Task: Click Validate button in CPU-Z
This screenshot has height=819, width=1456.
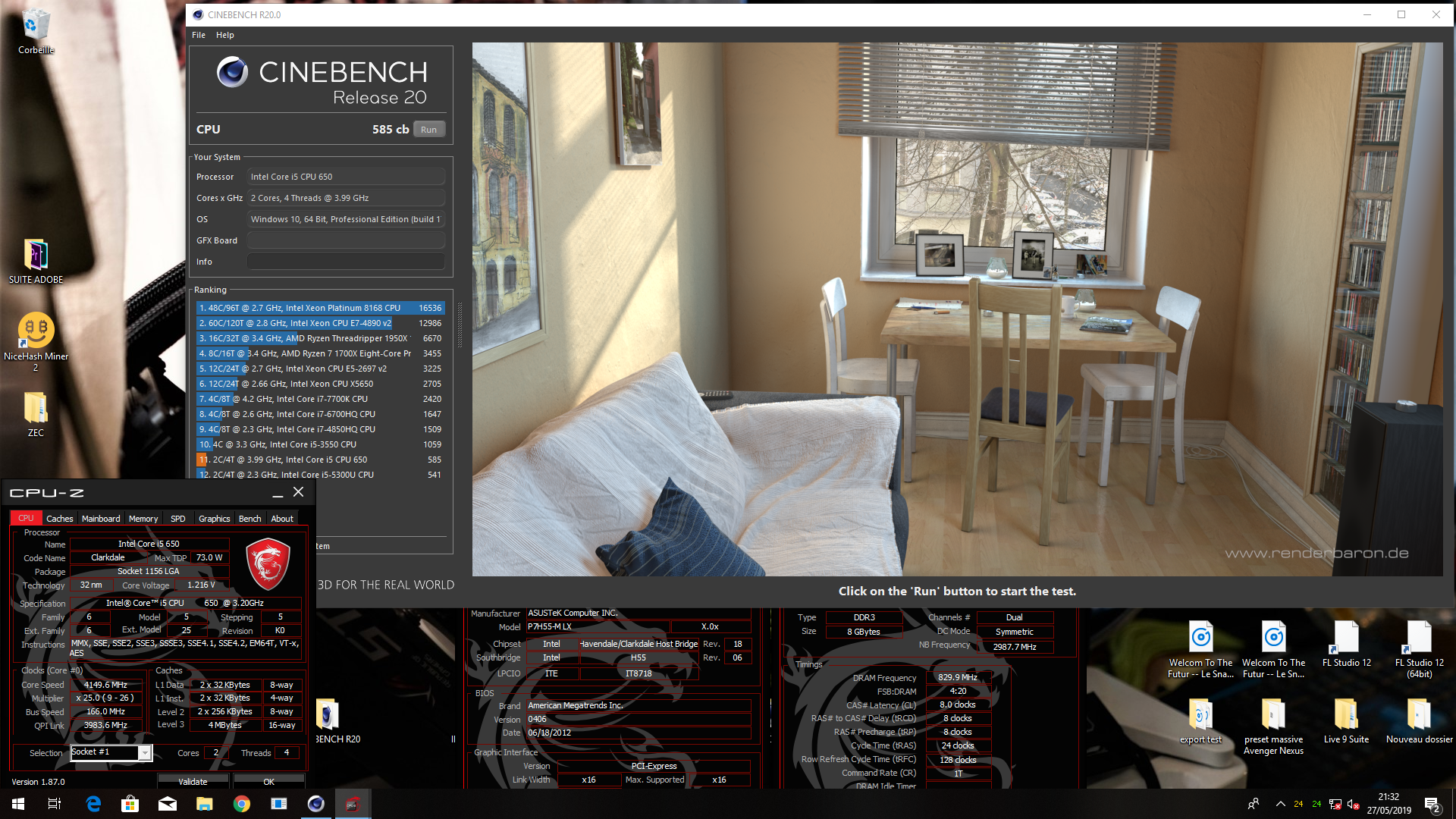Action: click(193, 781)
